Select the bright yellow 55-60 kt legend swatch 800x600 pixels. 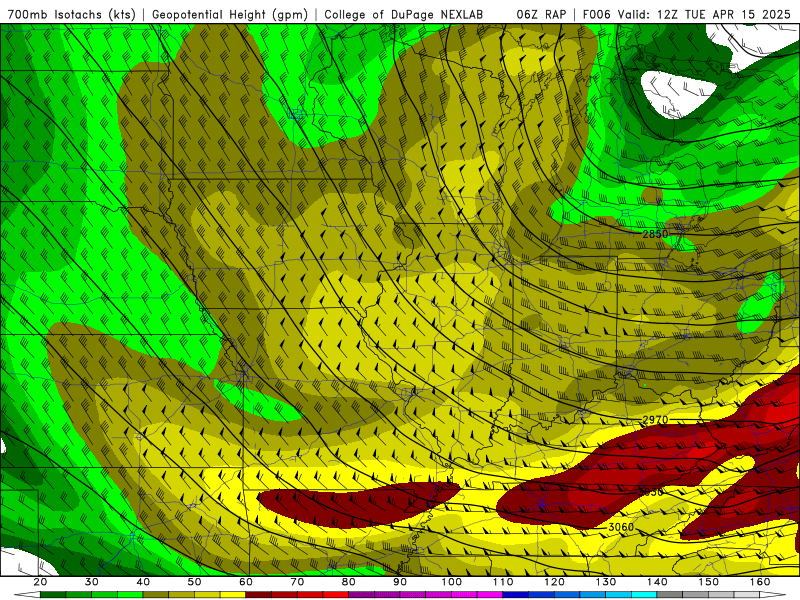[233, 595]
